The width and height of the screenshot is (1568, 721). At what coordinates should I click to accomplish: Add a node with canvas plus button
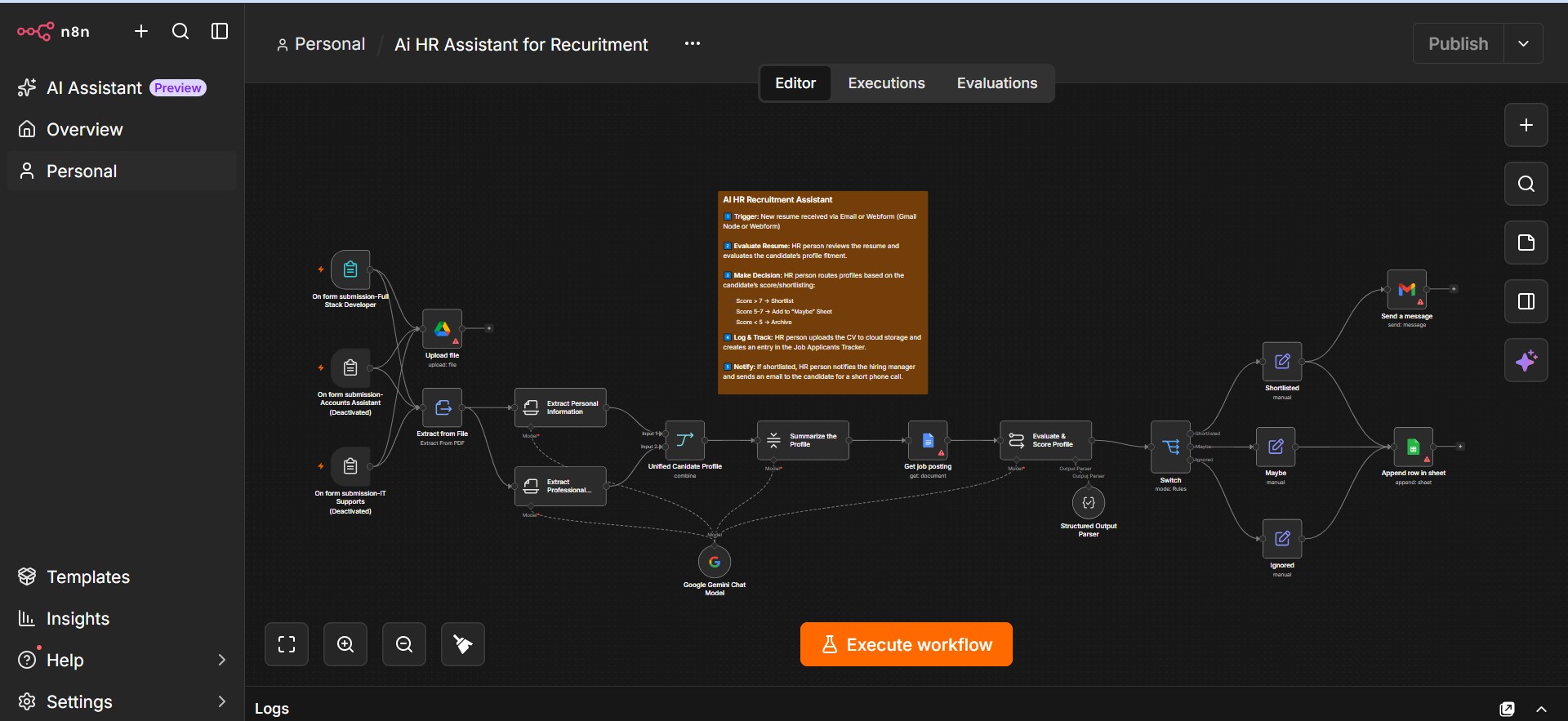1526,125
